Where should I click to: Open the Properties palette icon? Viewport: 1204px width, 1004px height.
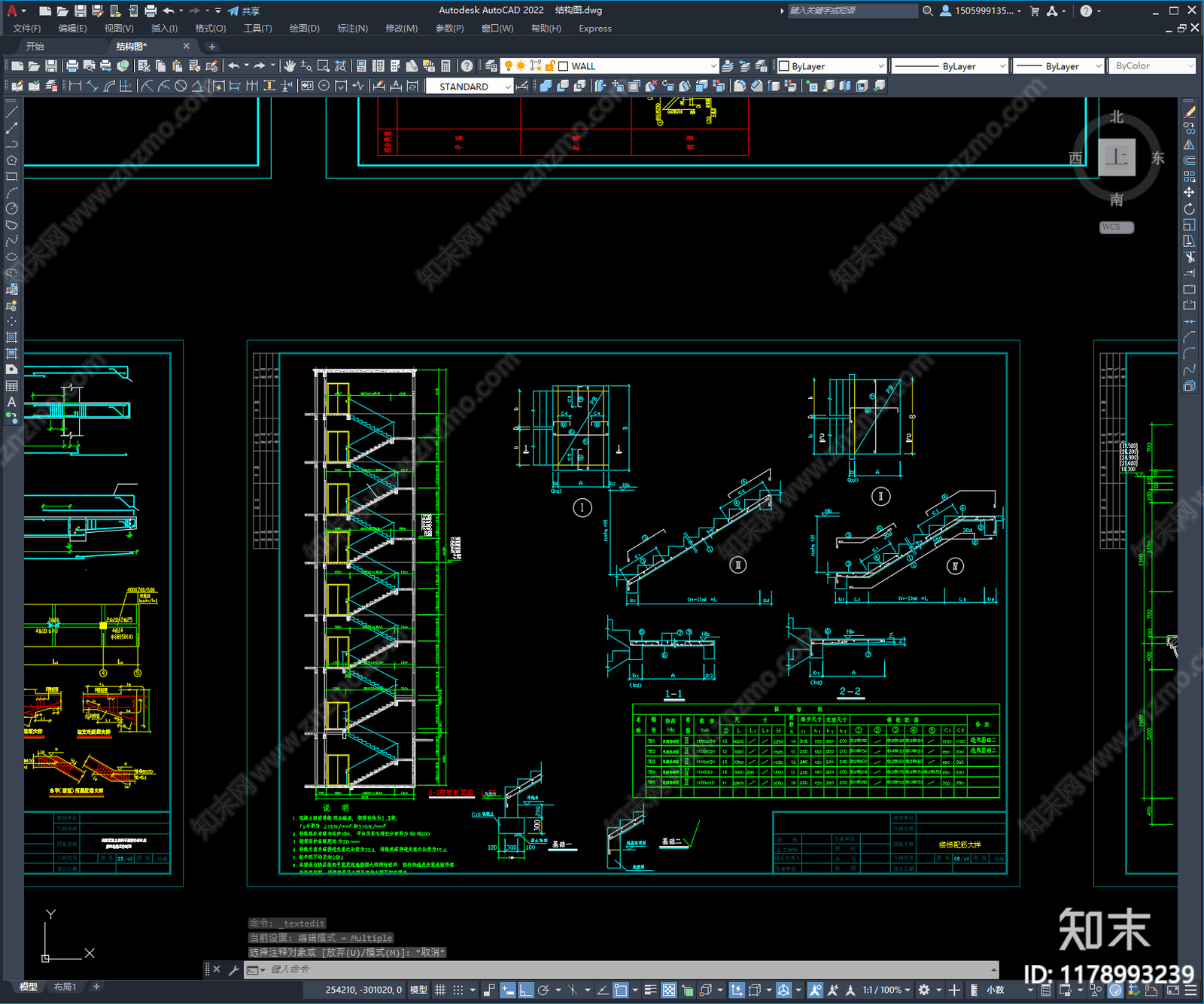pyautogui.click(x=361, y=66)
